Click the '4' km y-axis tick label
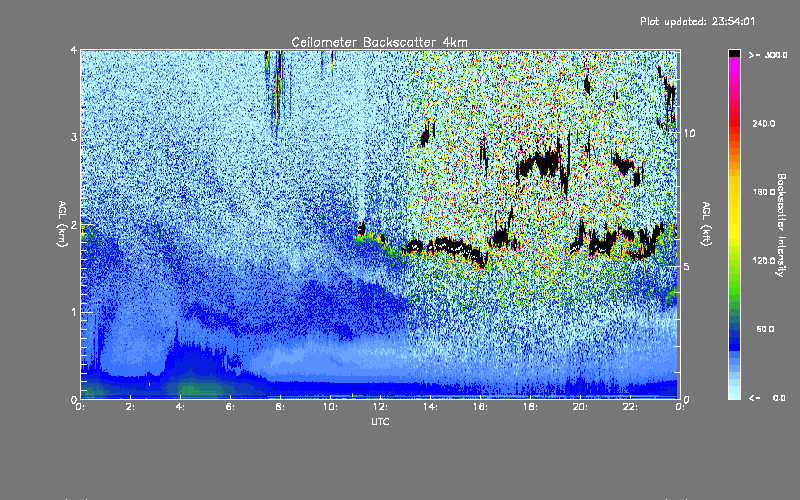 [x=74, y=50]
